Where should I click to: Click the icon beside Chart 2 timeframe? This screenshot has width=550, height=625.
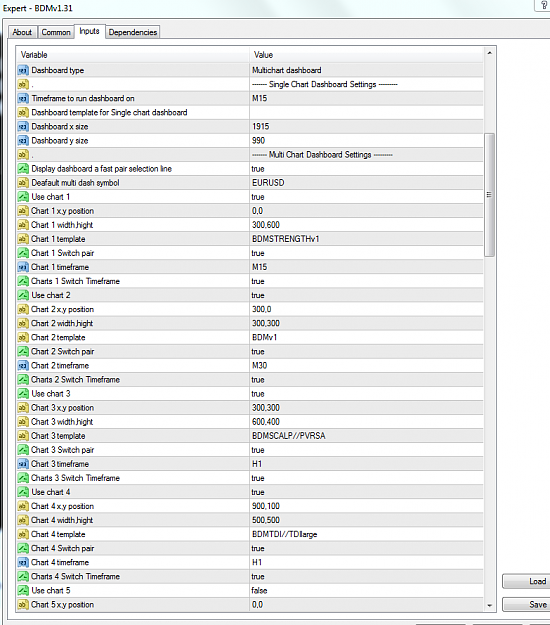click(x=23, y=366)
